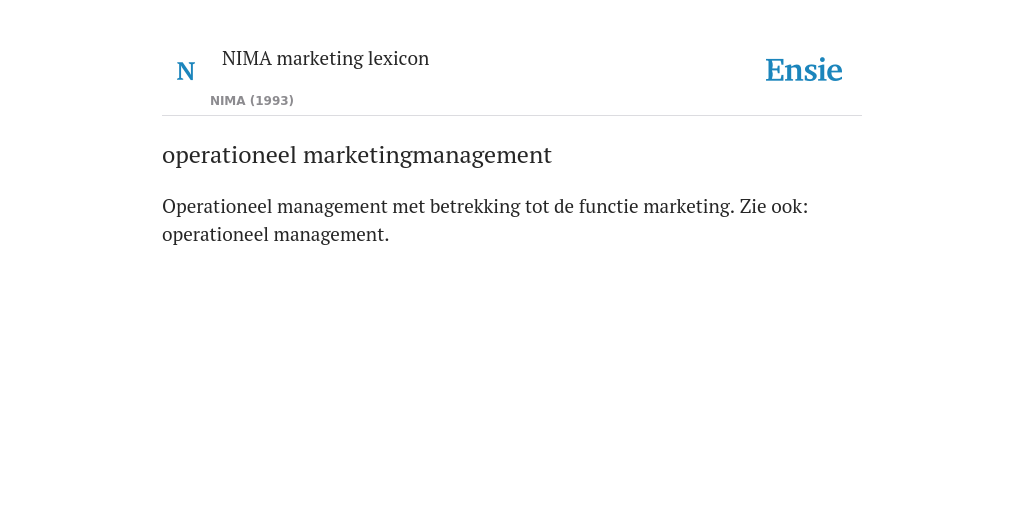Click the word operationeel in the heading

click(230, 155)
